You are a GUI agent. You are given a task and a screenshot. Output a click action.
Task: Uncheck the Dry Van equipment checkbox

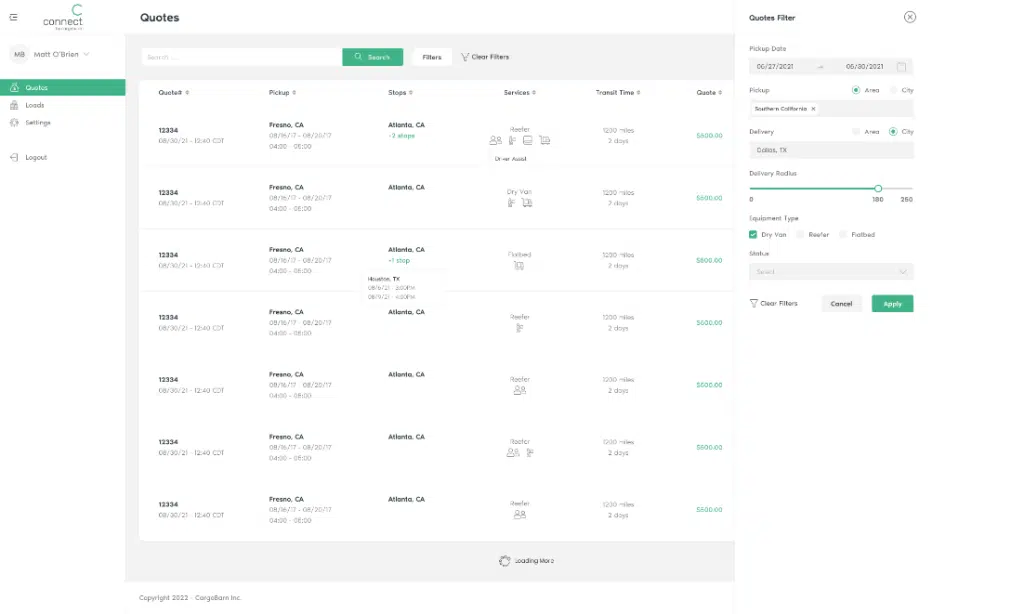753,235
